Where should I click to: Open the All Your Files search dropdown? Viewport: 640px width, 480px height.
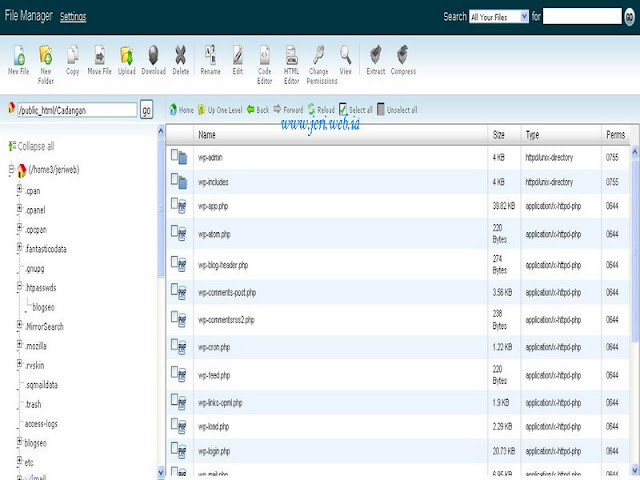499,17
